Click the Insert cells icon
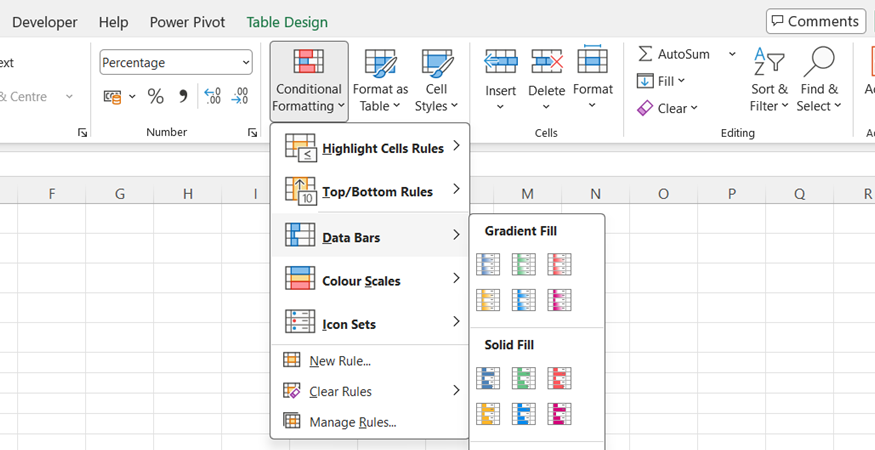875x450 pixels. tap(501, 61)
